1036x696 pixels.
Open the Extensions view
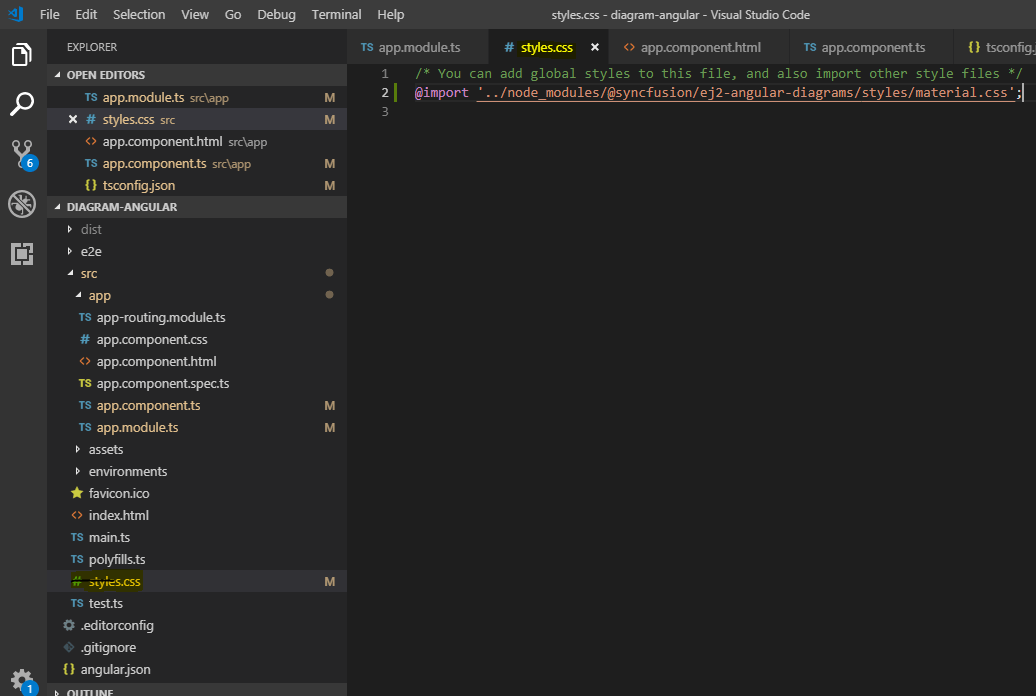click(x=21, y=254)
